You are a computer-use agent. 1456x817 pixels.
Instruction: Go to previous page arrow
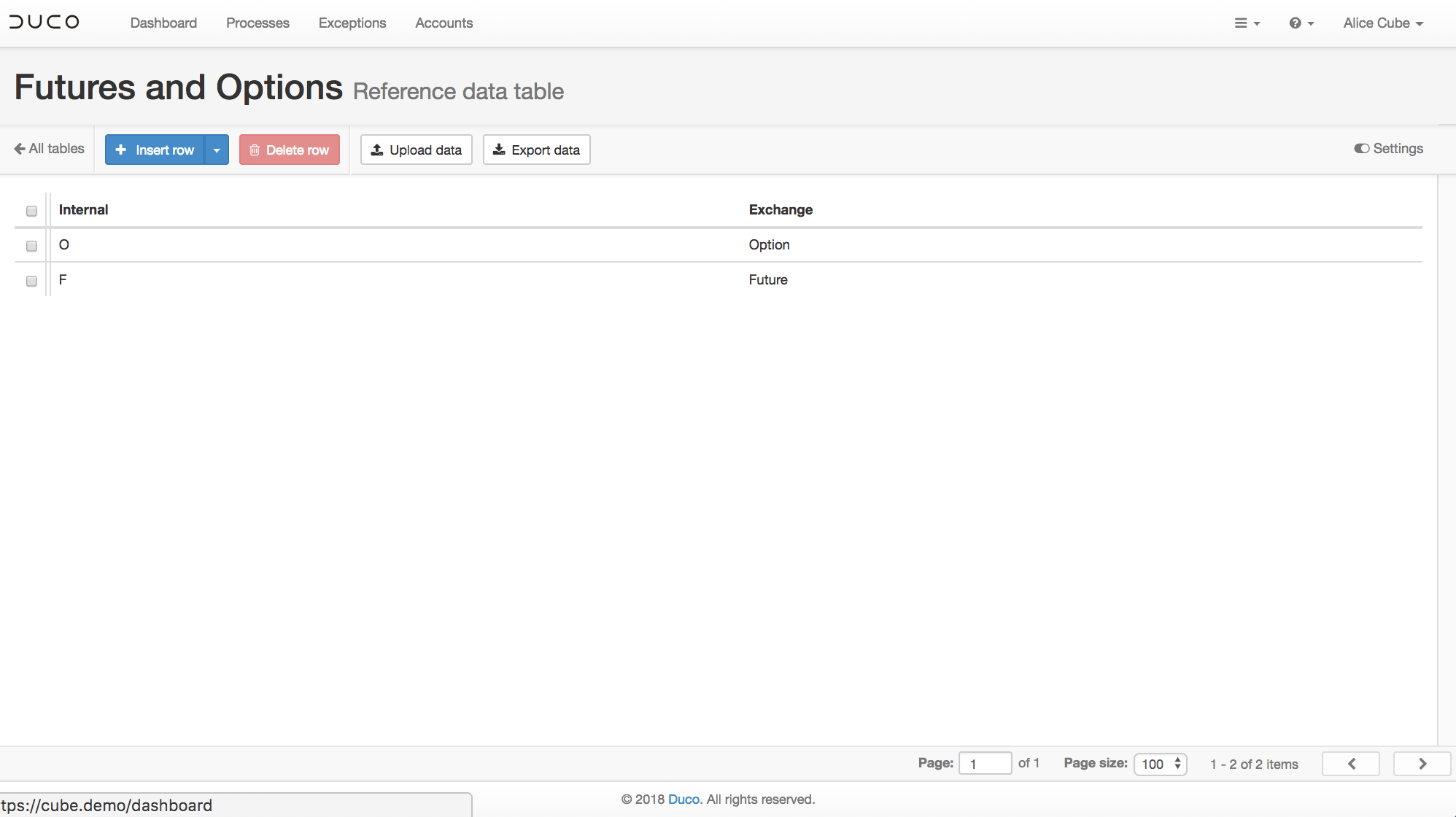(1351, 764)
